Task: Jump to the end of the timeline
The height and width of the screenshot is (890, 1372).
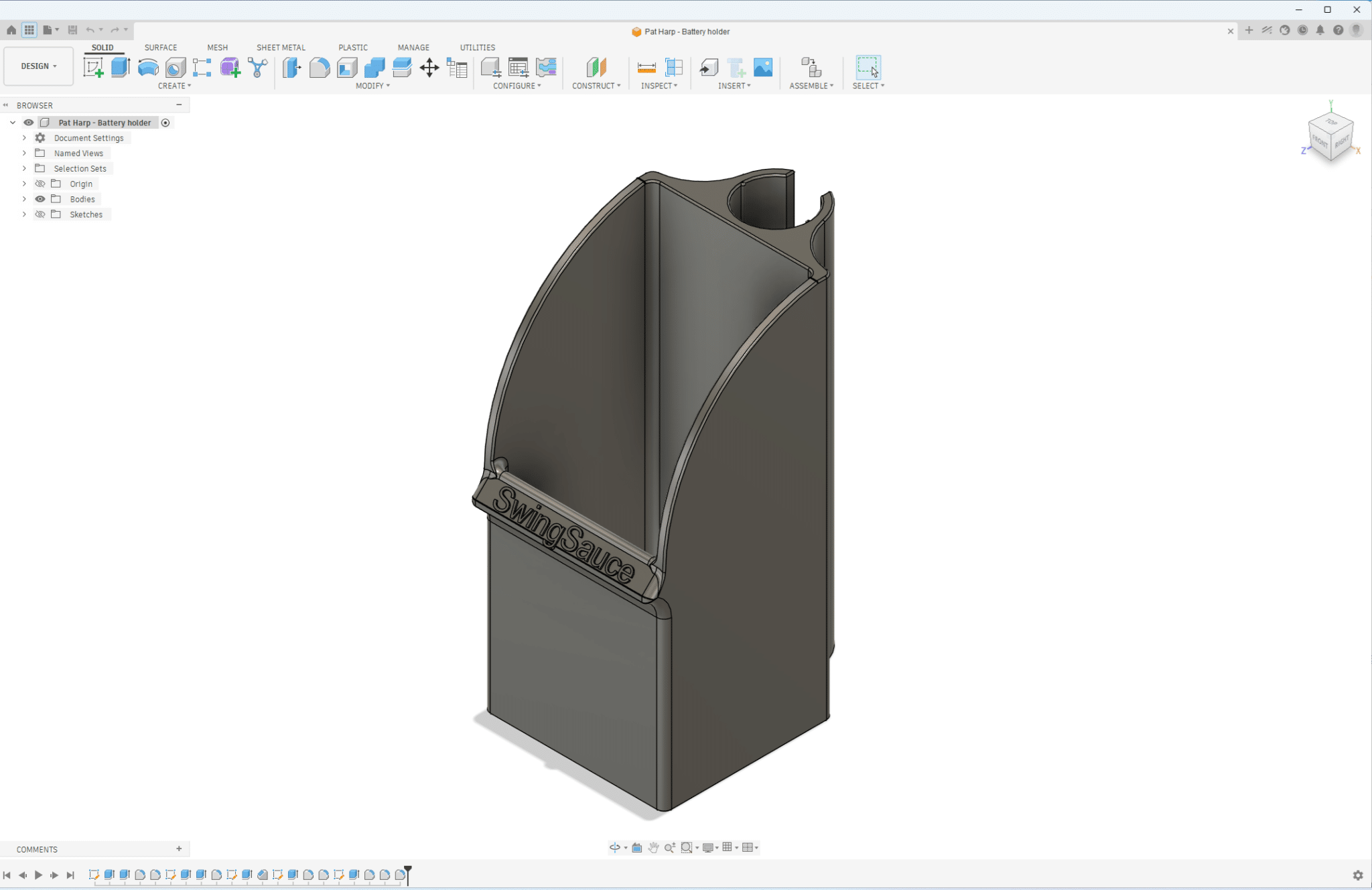Action: [x=70, y=875]
